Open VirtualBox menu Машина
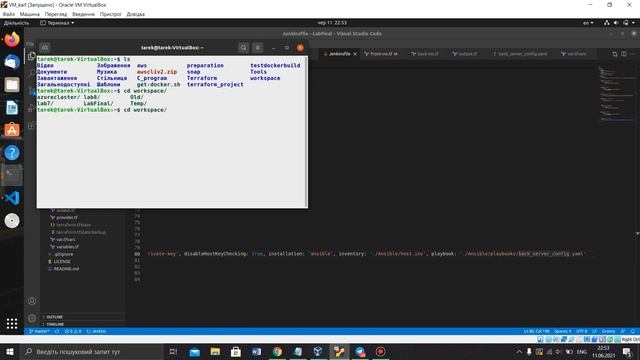 (30, 14)
